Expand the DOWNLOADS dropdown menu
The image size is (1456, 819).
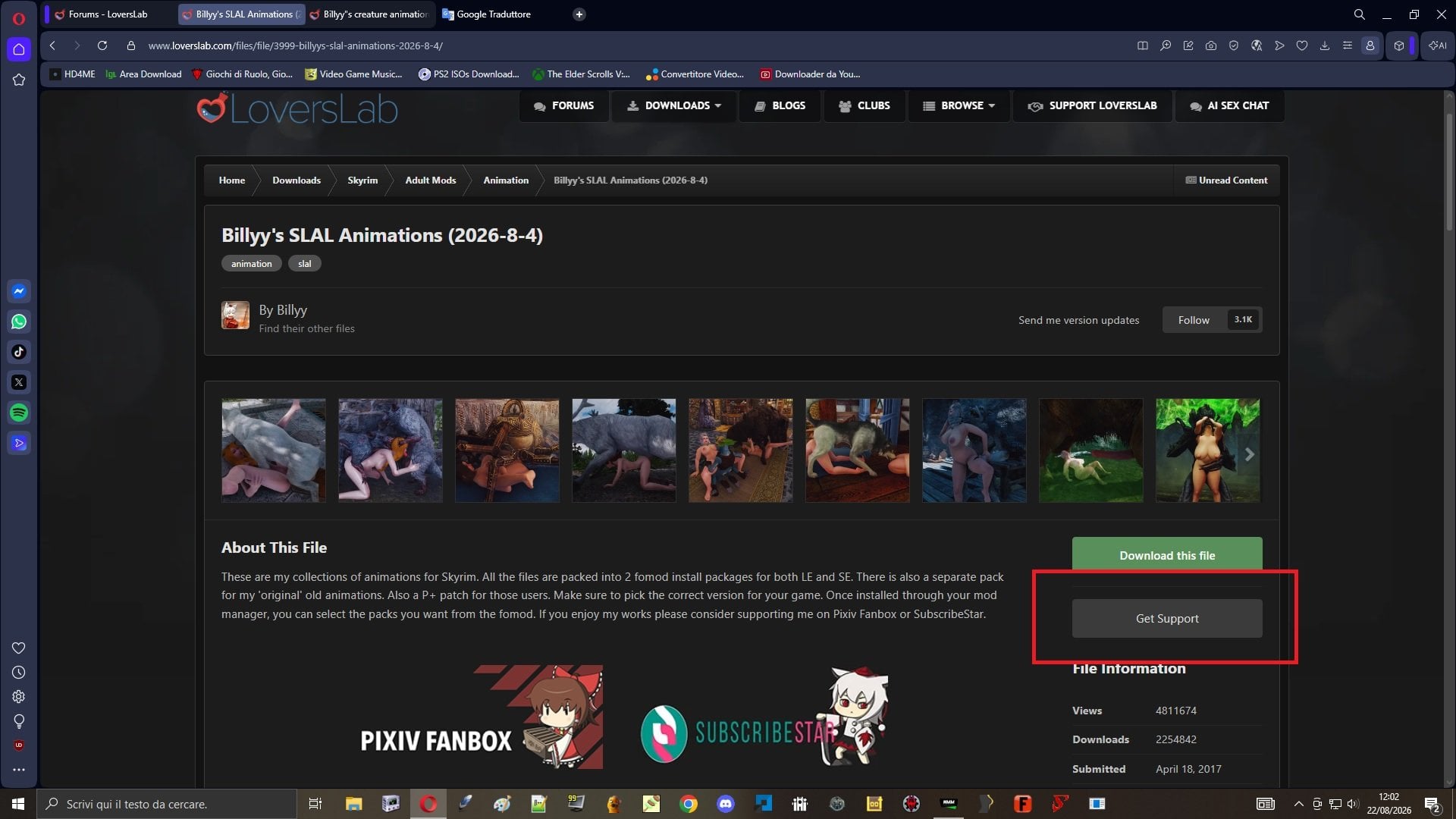click(674, 106)
